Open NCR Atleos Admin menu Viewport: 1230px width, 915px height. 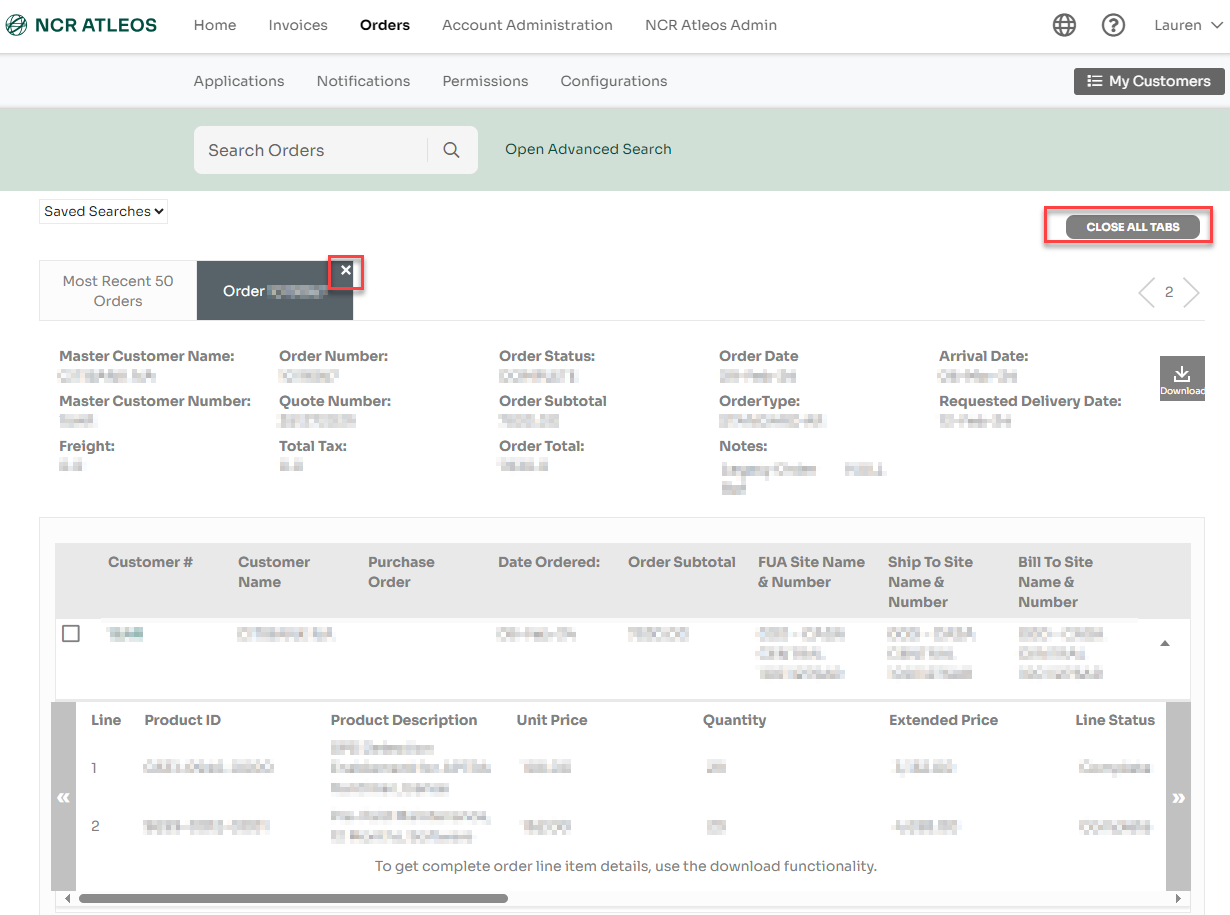[711, 25]
